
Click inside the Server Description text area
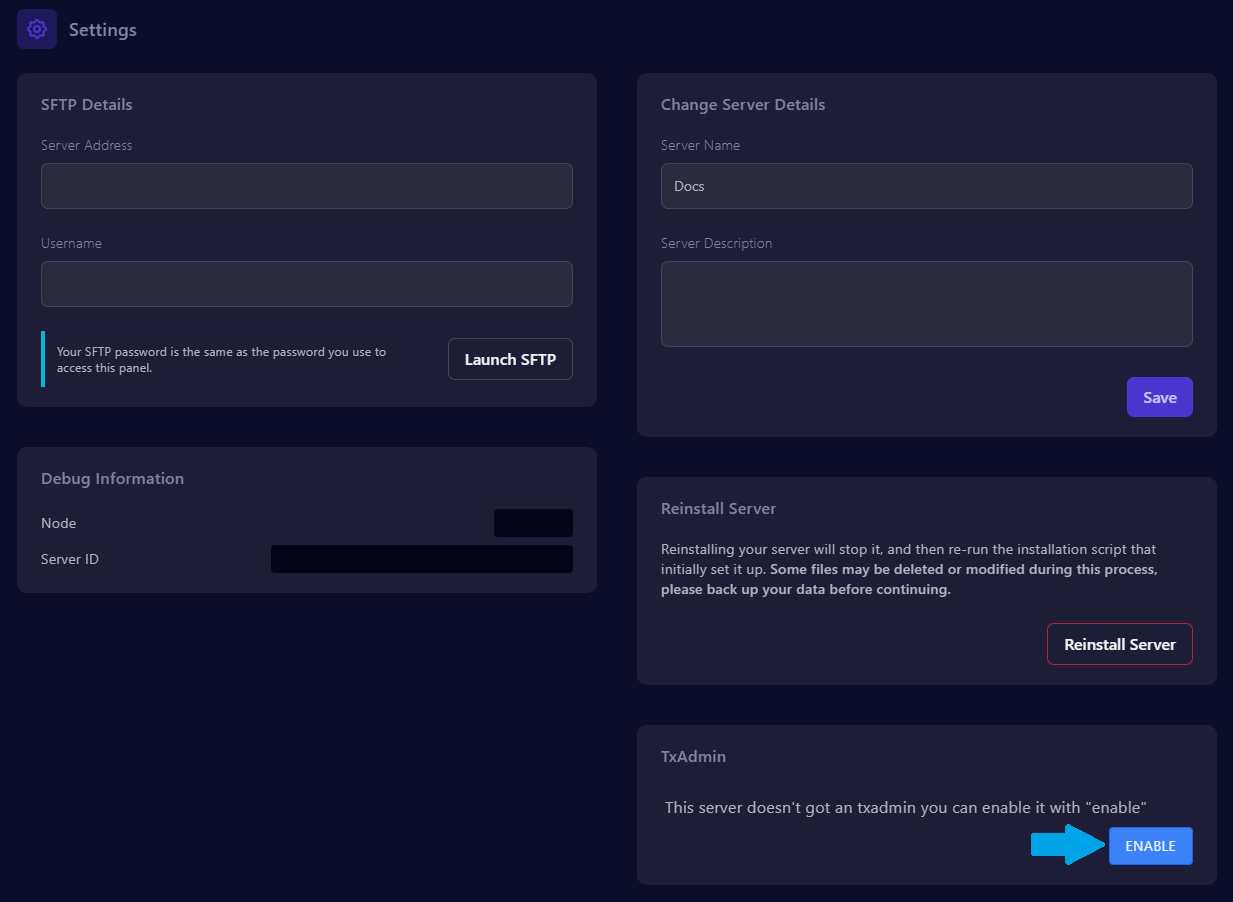point(926,304)
